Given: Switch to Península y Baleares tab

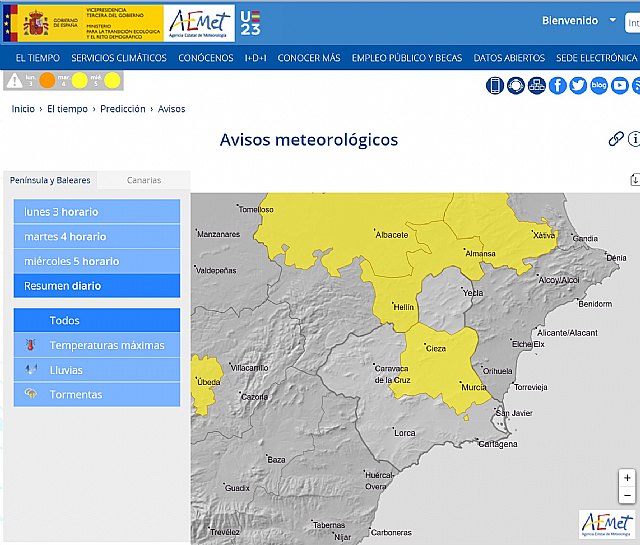Looking at the screenshot, I should pyautogui.click(x=50, y=181).
